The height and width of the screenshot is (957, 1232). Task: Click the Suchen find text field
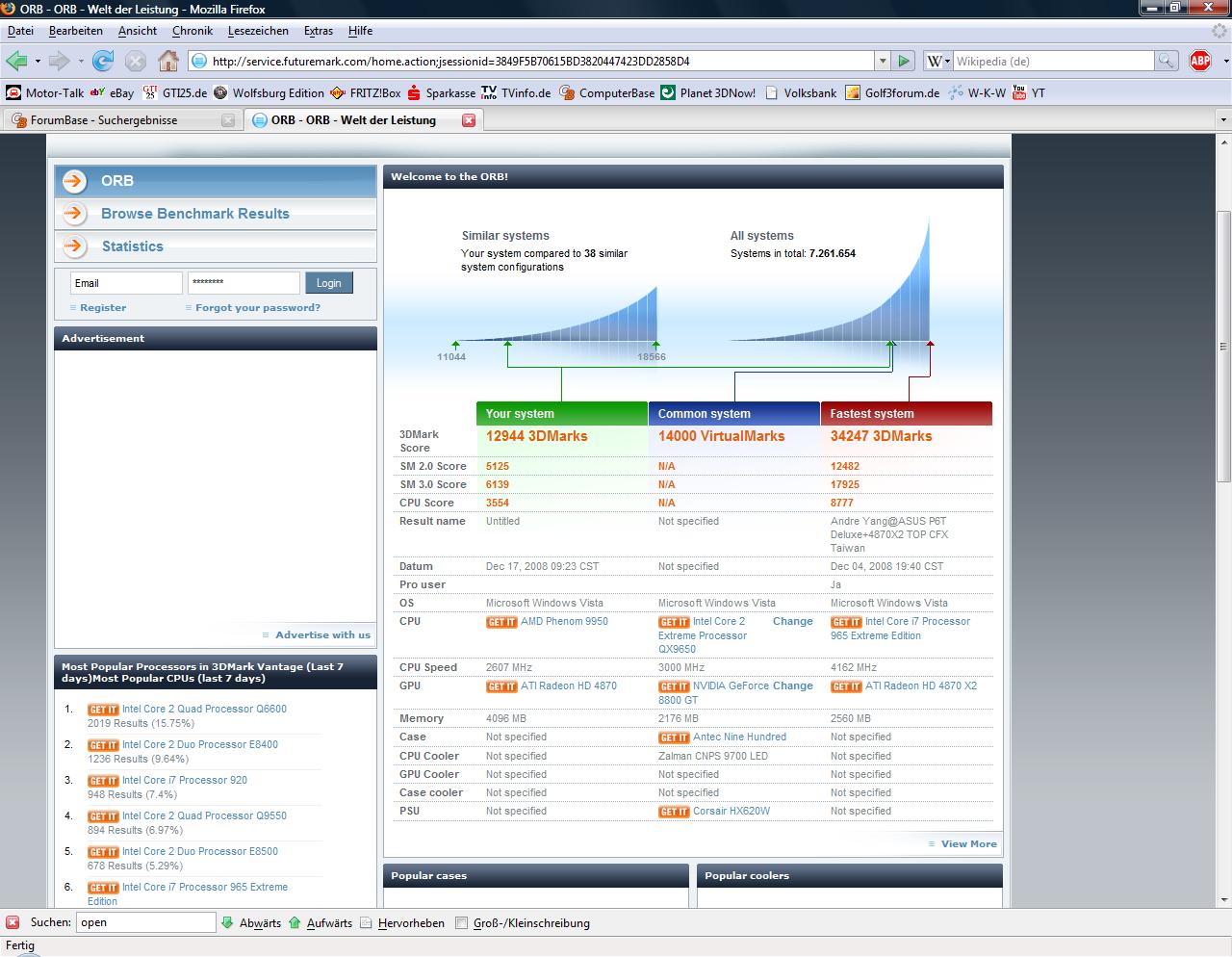click(145, 922)
